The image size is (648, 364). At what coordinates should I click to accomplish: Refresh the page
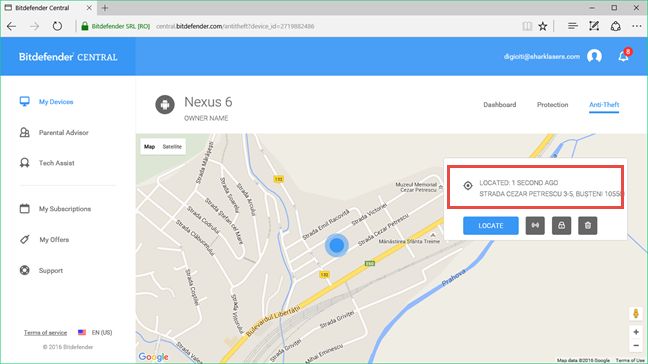point(57,26)
